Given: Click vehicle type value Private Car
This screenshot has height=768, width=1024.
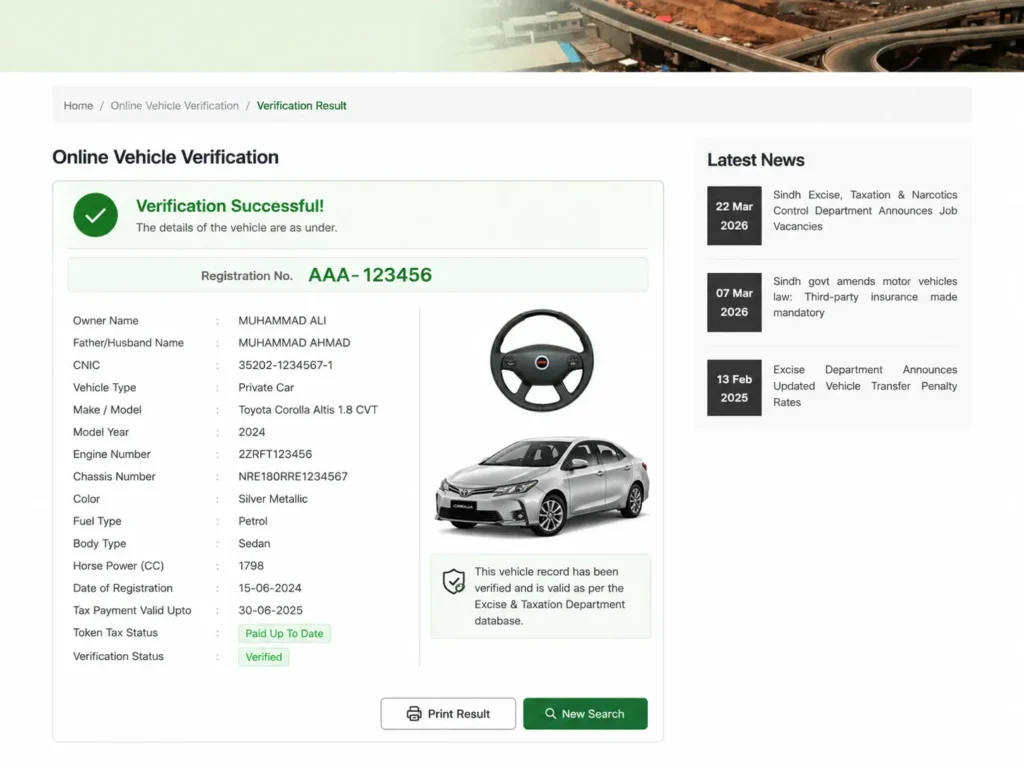Looking at the screenshot, I should point(266,387).
